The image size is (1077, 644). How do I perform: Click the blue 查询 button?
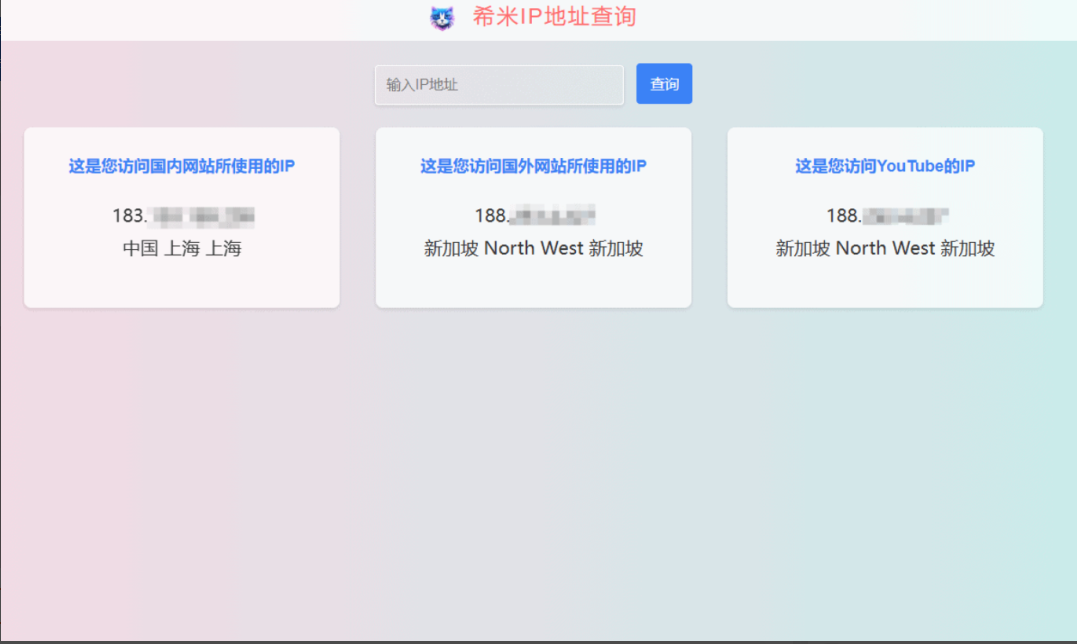664,84
